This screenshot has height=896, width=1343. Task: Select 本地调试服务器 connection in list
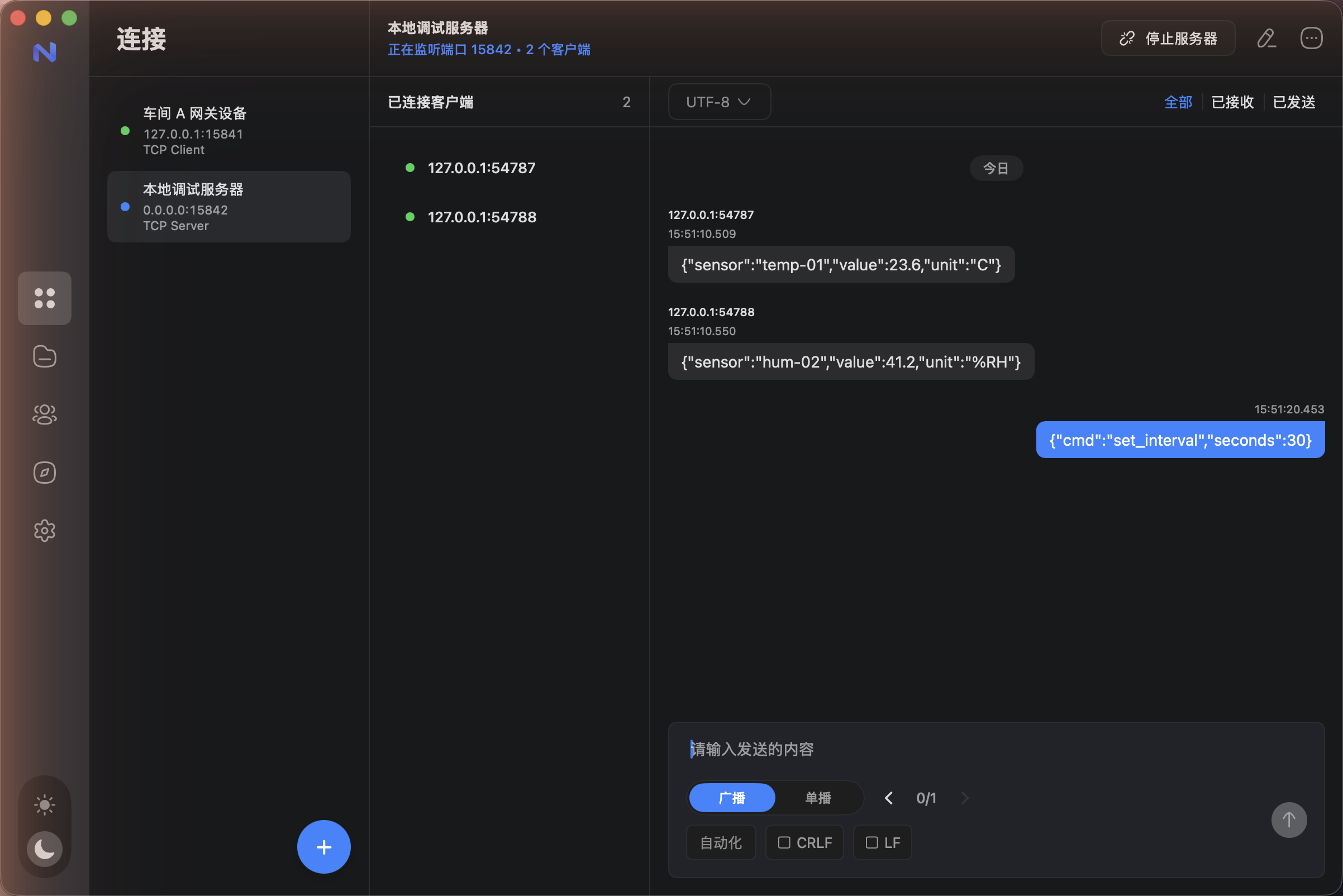[x=229, y=207]
